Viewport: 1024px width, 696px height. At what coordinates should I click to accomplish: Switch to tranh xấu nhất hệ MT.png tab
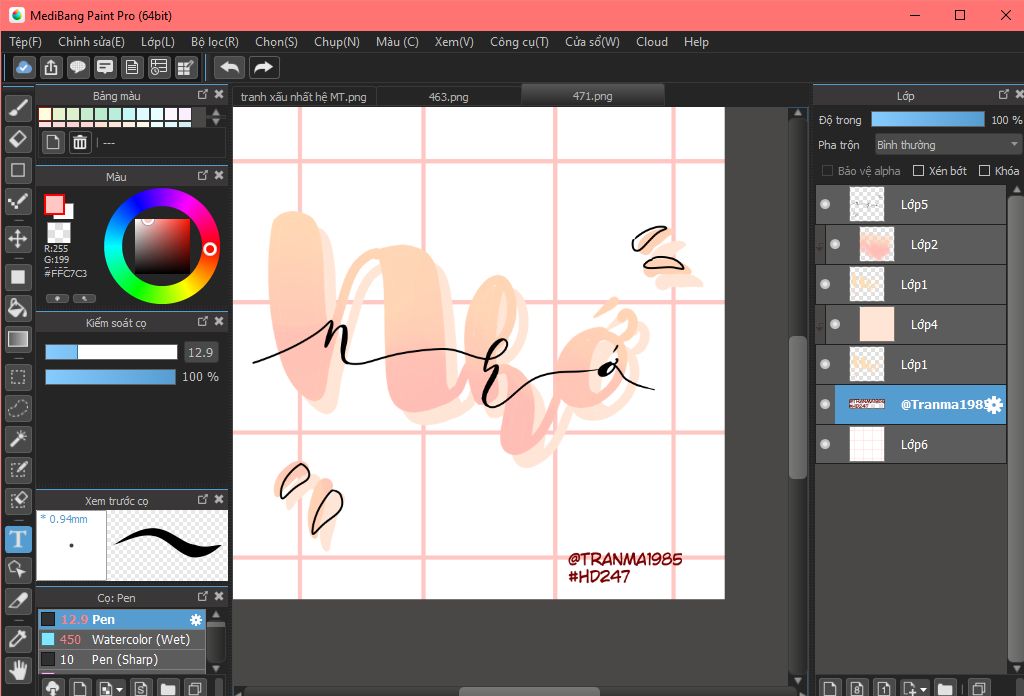point(304,97)
